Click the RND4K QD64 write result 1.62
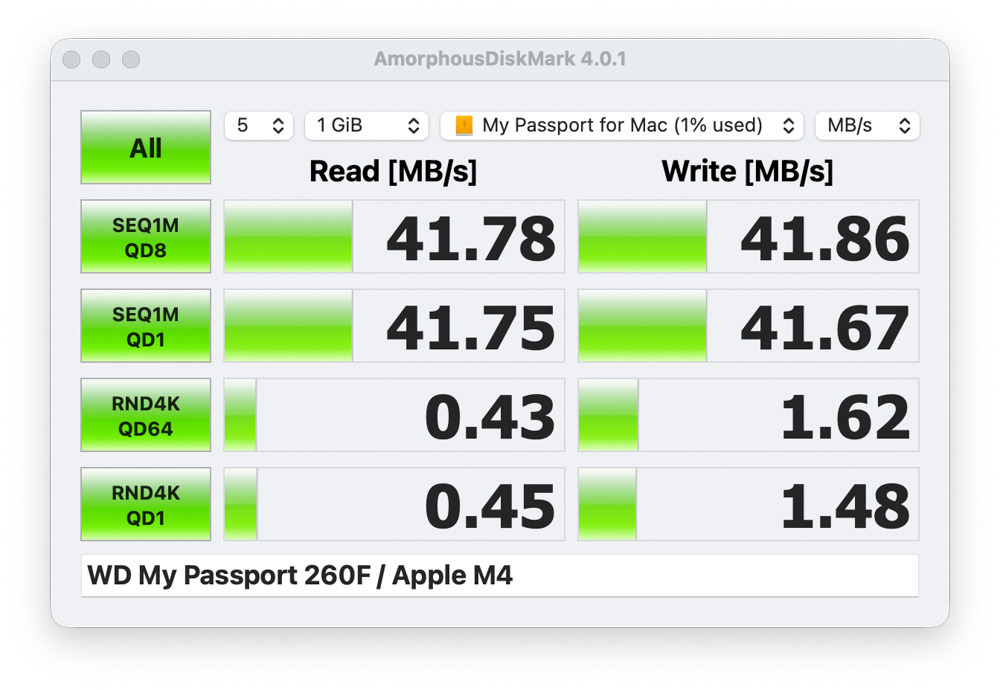 (x=748, y=415)
